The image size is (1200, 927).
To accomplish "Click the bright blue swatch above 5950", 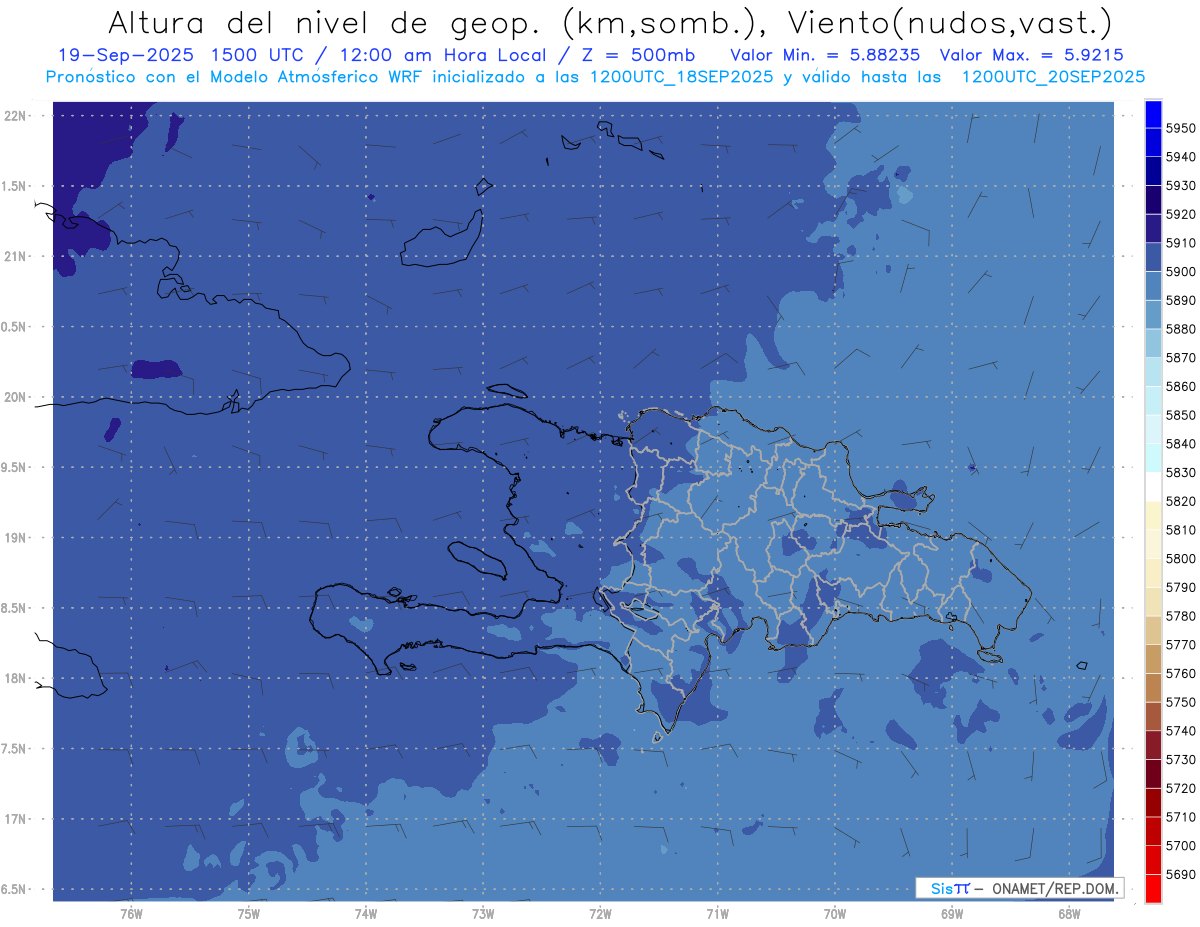I will [1153, 114].
